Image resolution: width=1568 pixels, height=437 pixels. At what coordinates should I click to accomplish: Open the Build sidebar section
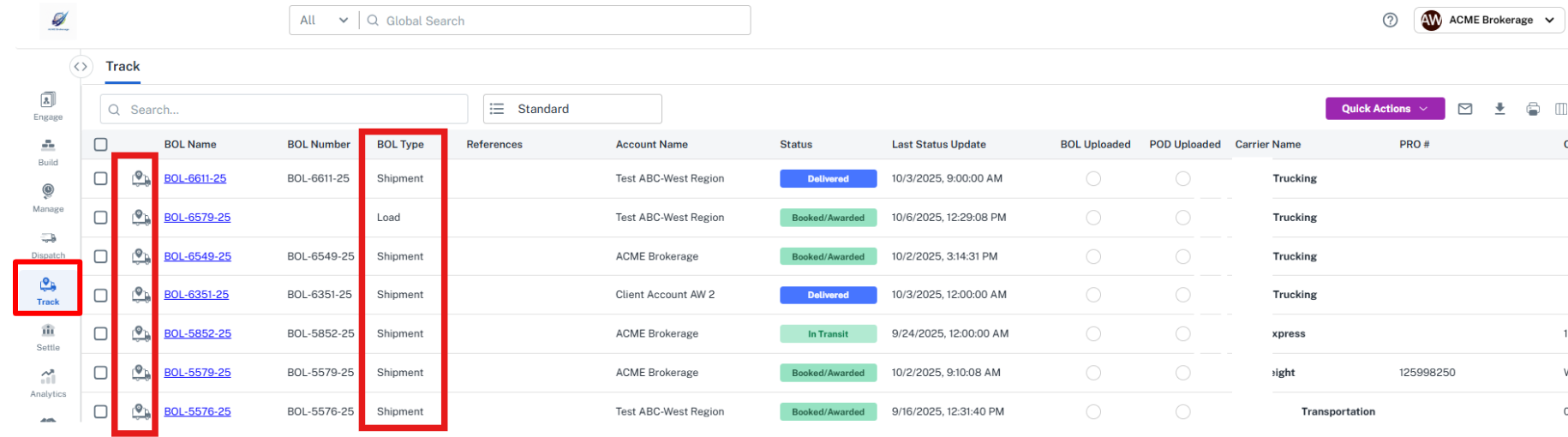pyautogui.click(x=48, y=152)
